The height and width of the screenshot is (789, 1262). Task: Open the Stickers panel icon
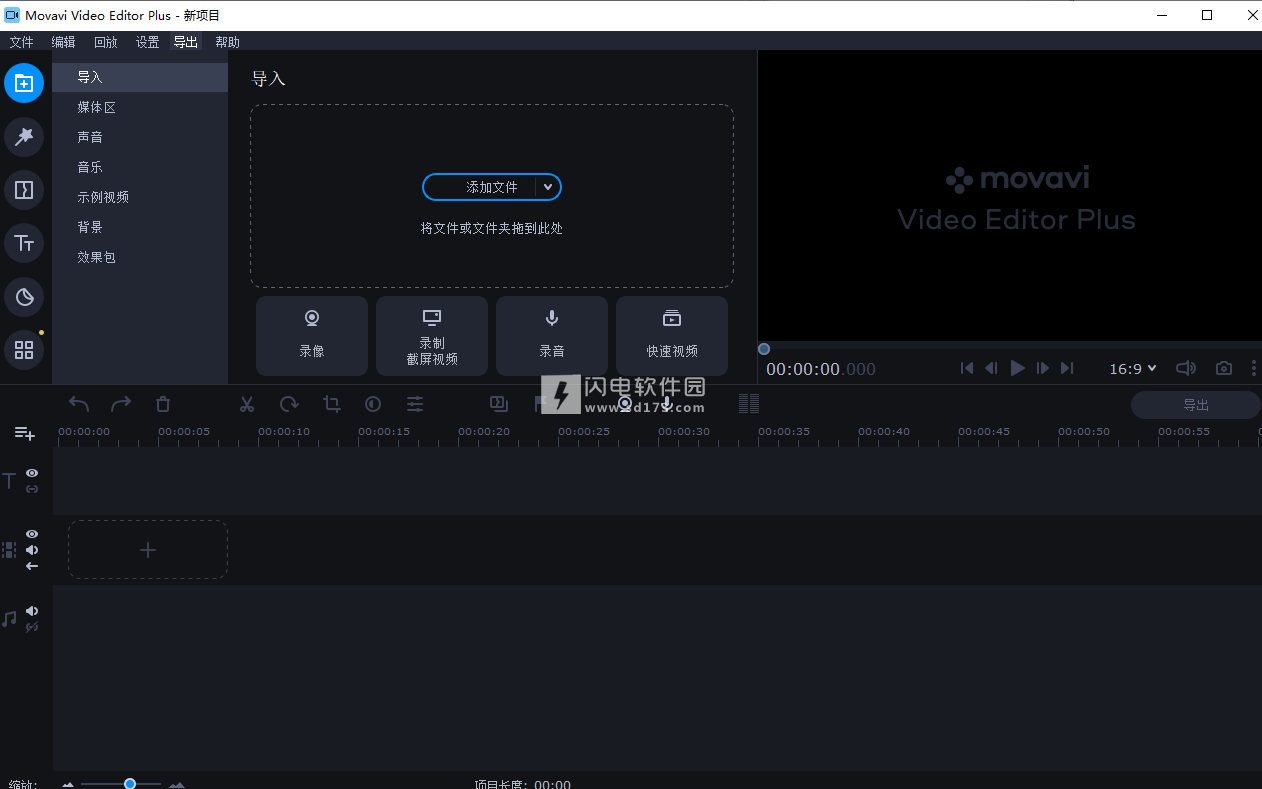tap(24, 297)
